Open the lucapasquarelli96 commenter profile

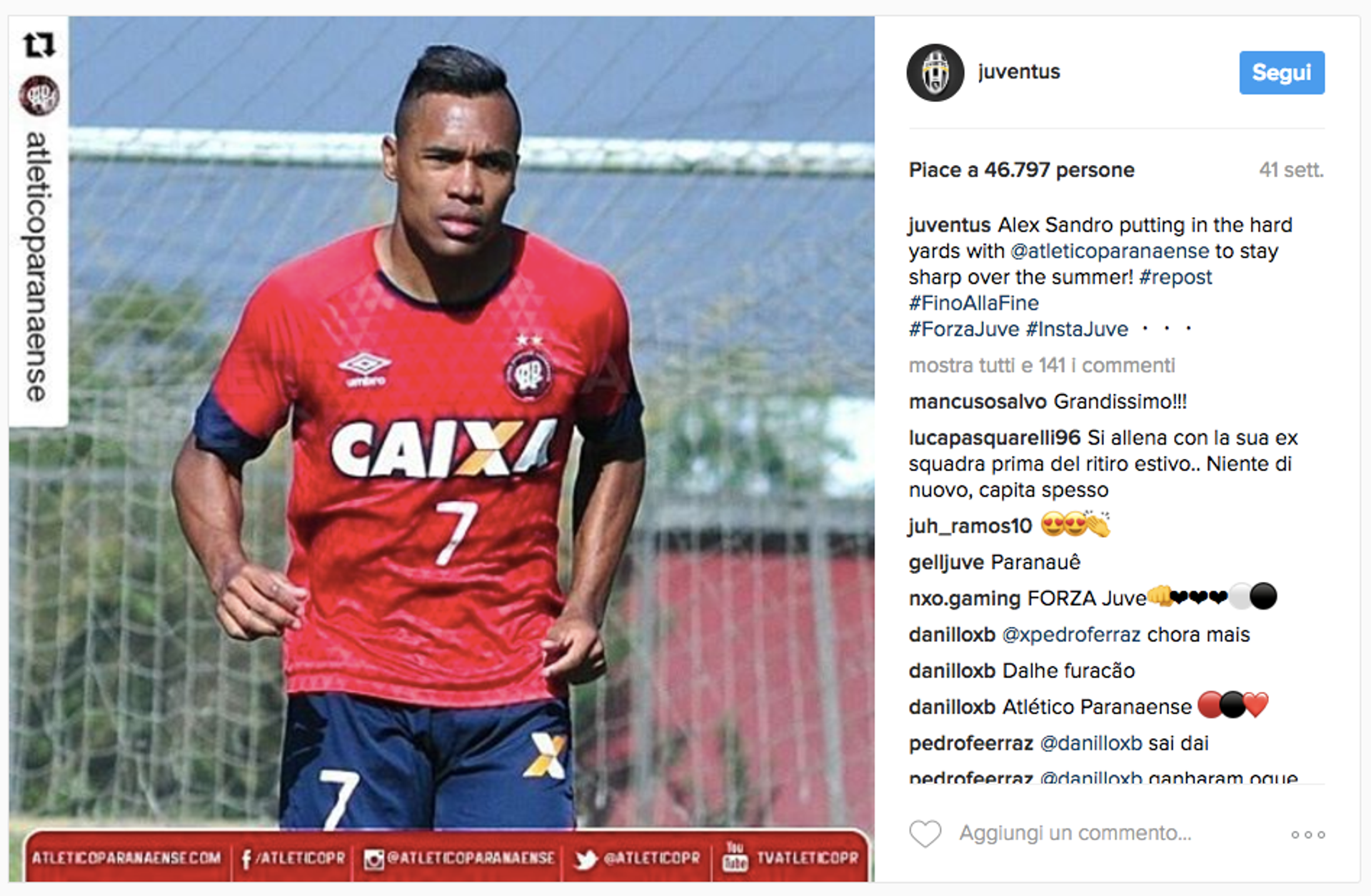pyautogui.click(x=995, y=438)
